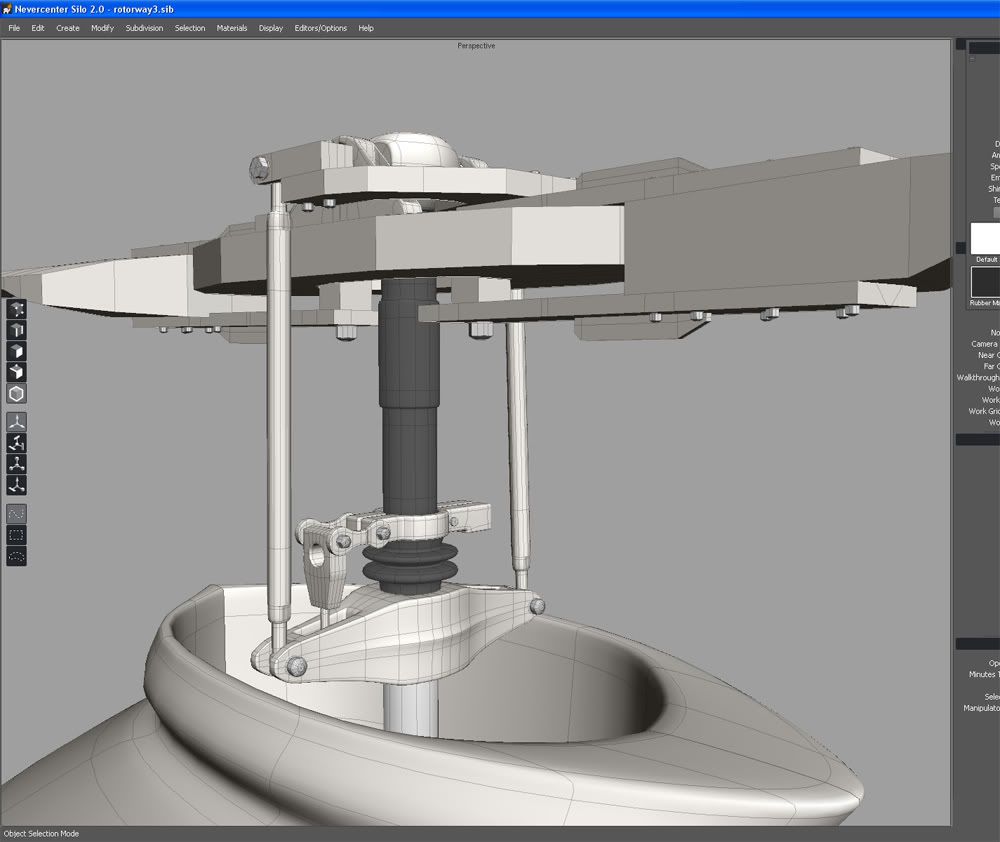Click the Editors/Options menu
Viewport: 1000px width, 842px height.
320,28
